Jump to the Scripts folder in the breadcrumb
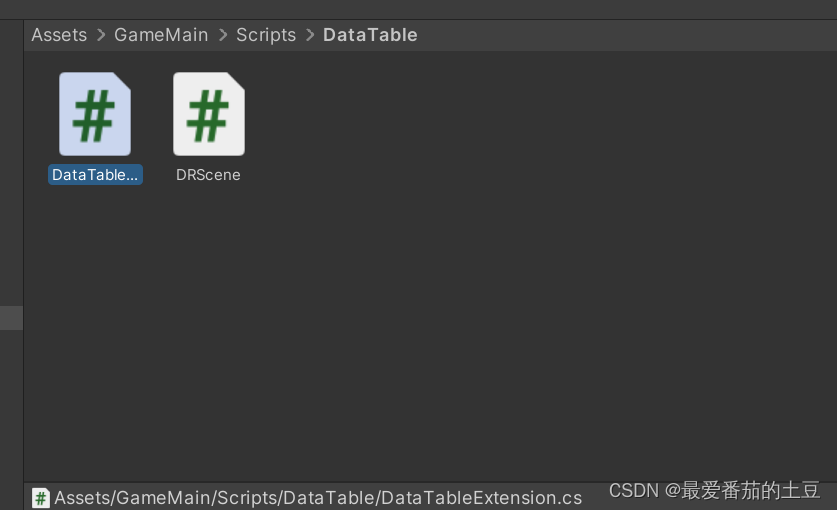The width and height of the screenshot is (837, 510). [x=266, y=35]
